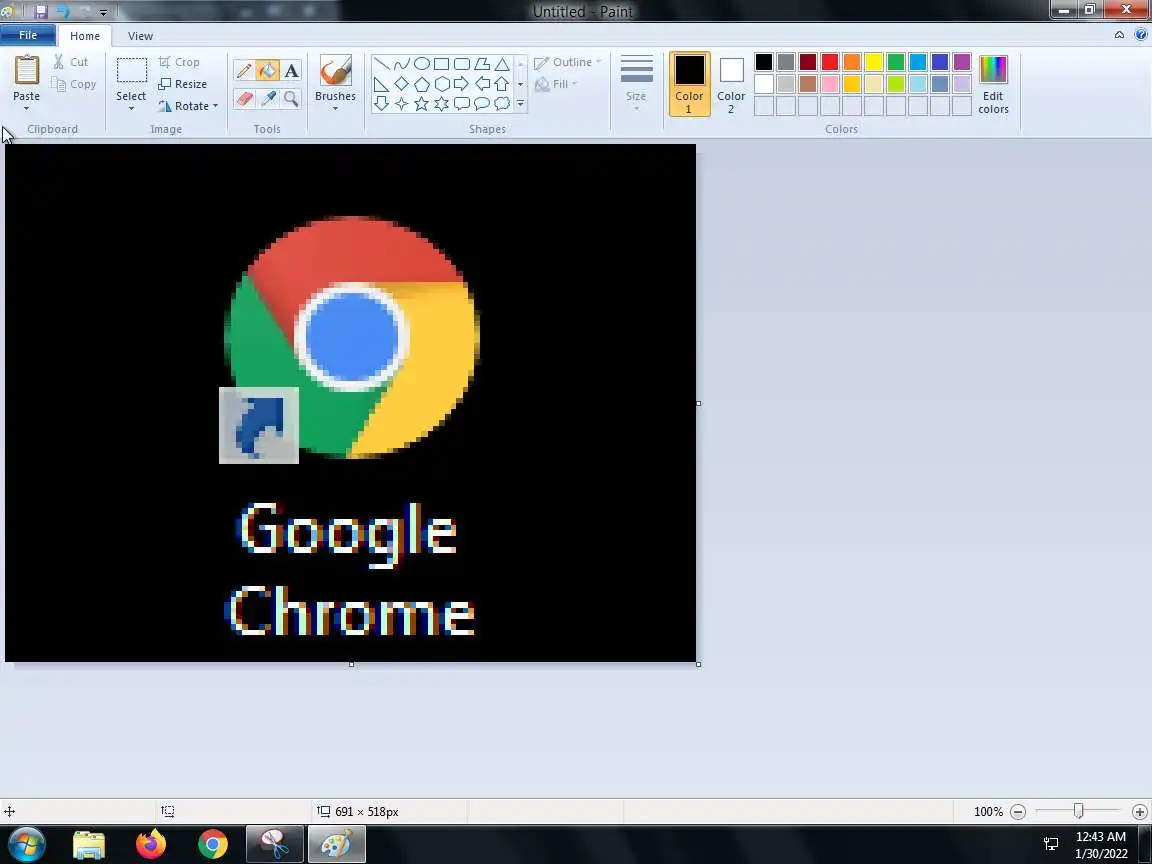
Task: Choose the Down arrow shape
Action: pyautogui.click(x=381, y=104)
